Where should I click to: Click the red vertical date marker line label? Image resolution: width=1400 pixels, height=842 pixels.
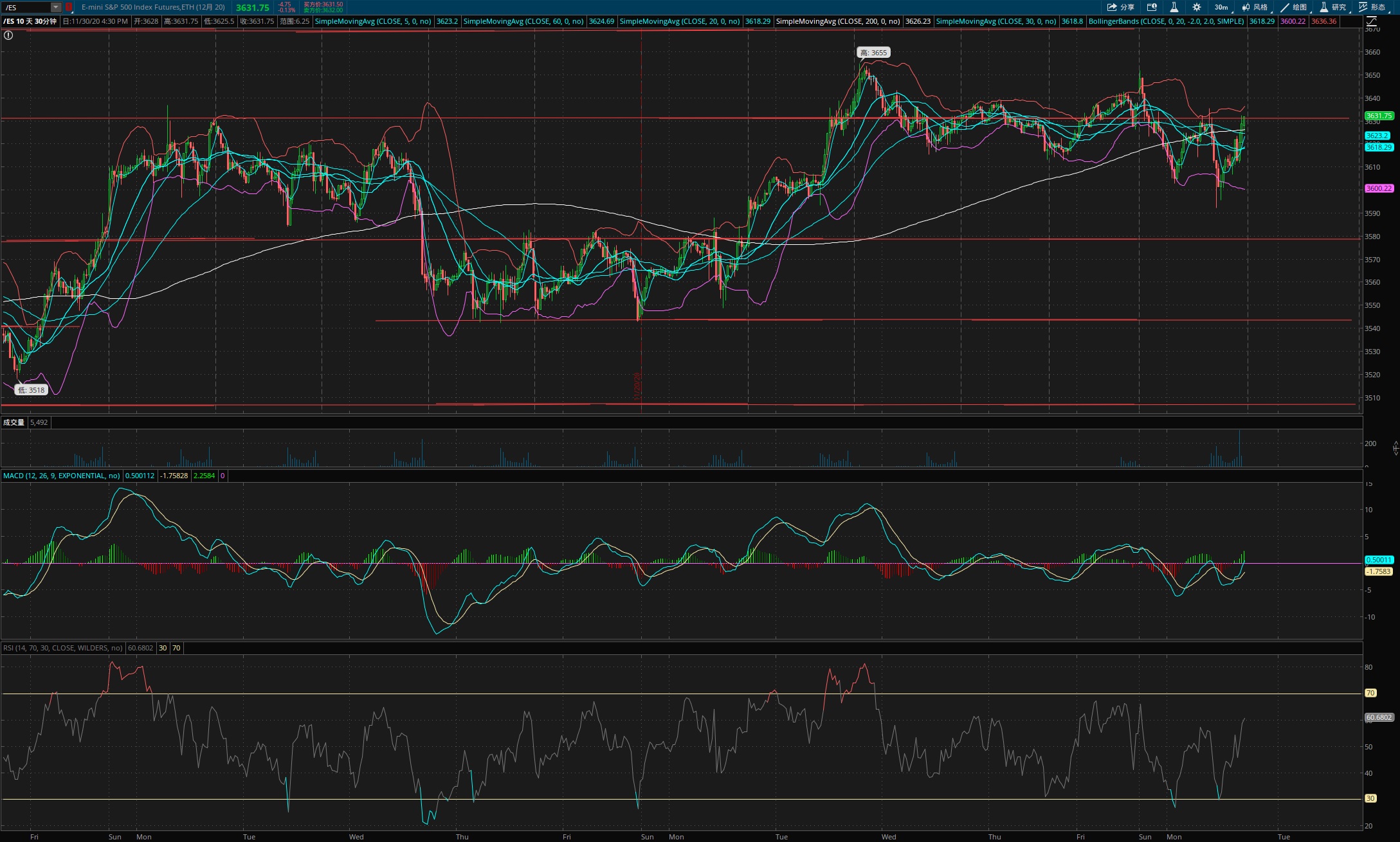coord(637,386)
